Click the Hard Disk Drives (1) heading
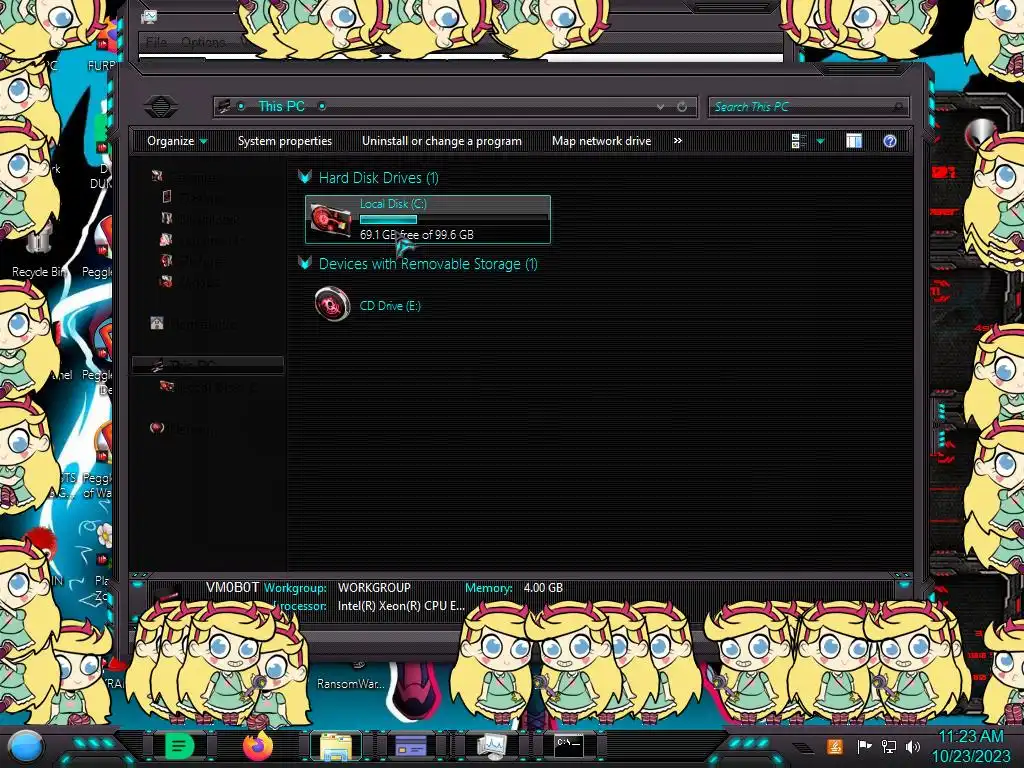The image size is (1024, 768). click(379, 178)
